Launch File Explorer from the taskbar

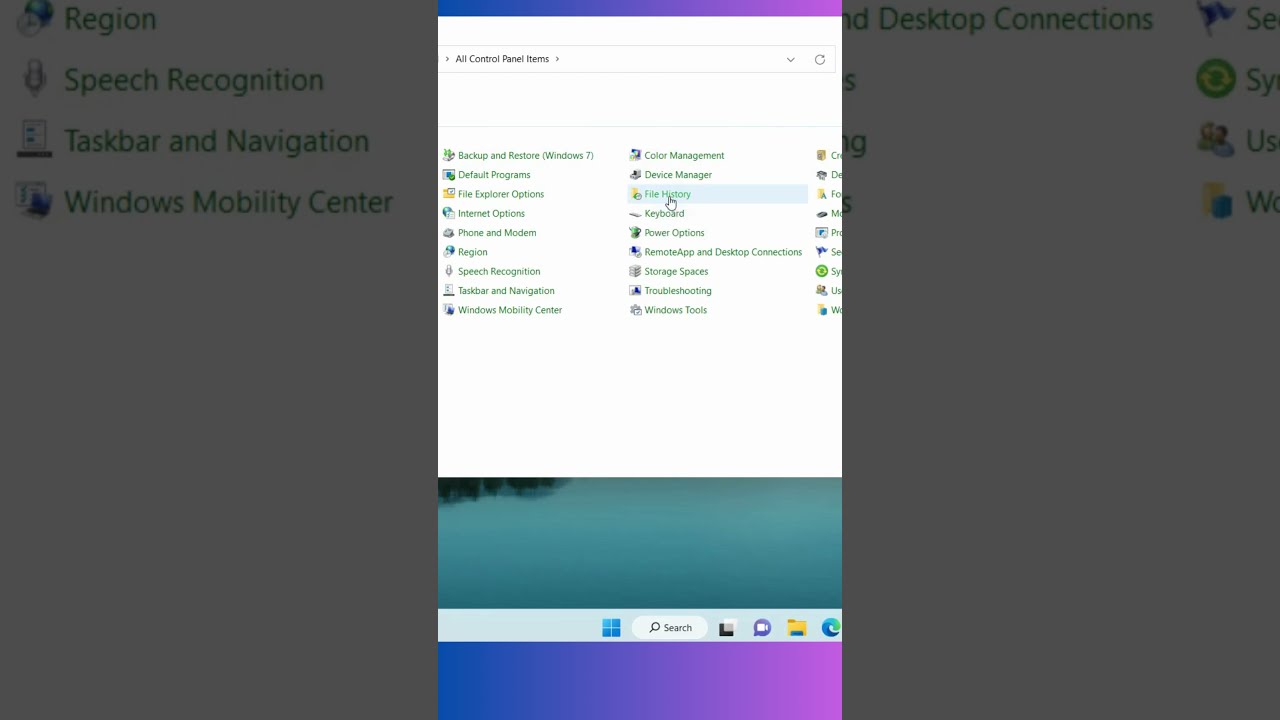(797, 628)
